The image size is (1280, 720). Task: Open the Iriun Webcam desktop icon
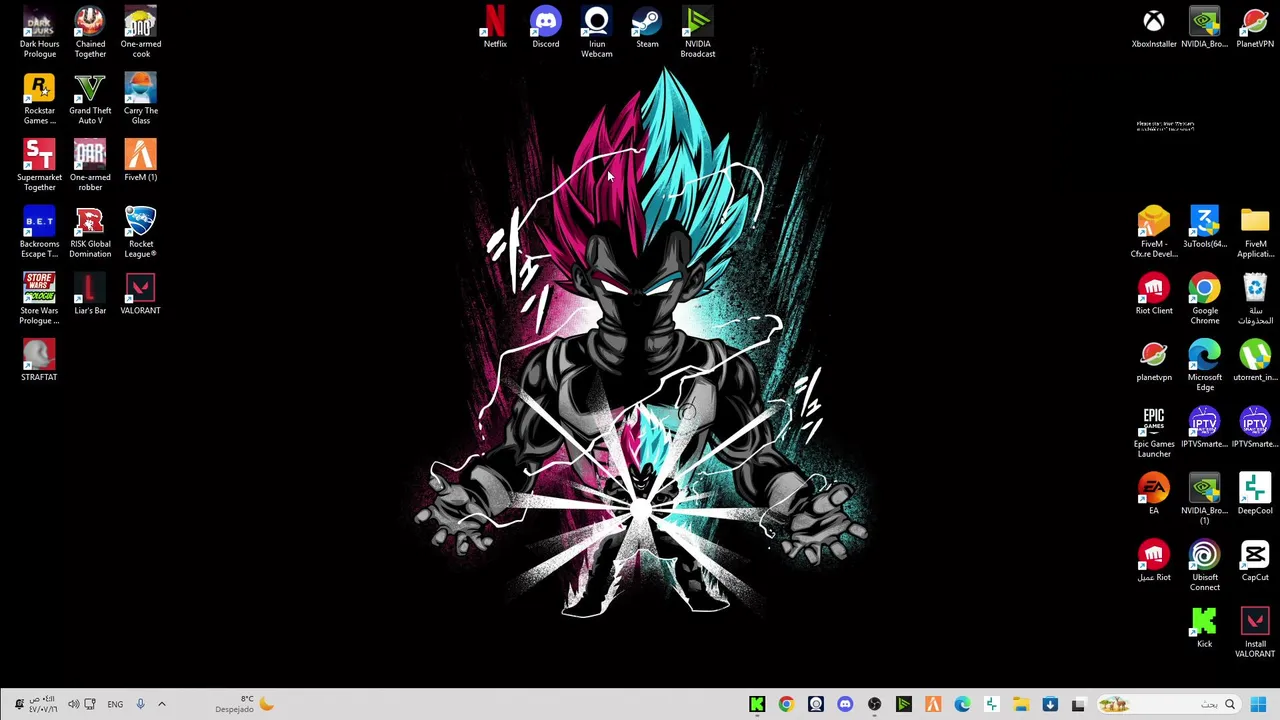597,32
